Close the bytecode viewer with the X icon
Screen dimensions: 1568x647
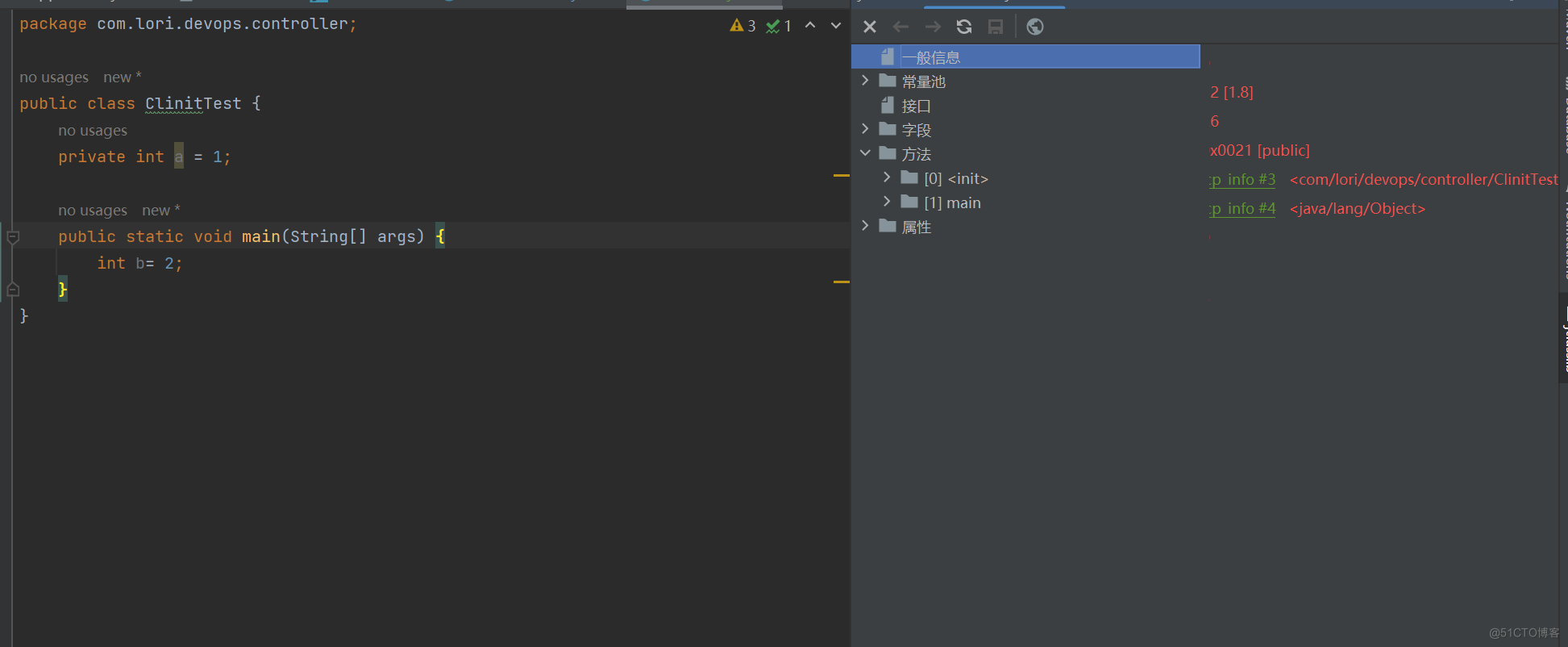point(870,27)
